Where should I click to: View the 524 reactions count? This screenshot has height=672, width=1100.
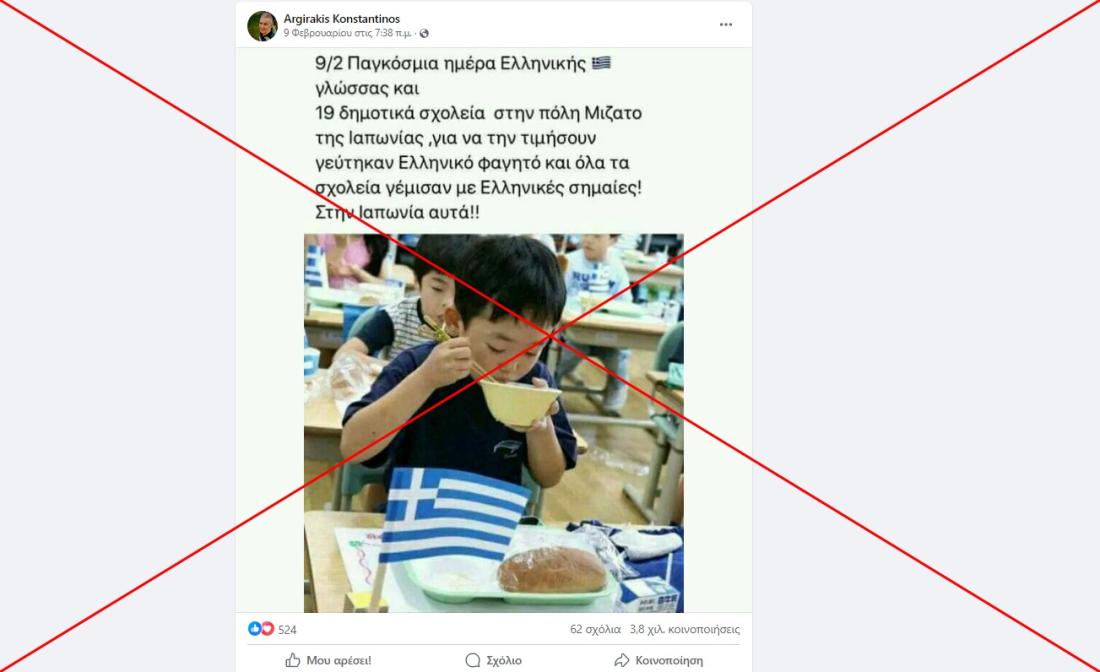click(287, 630)
